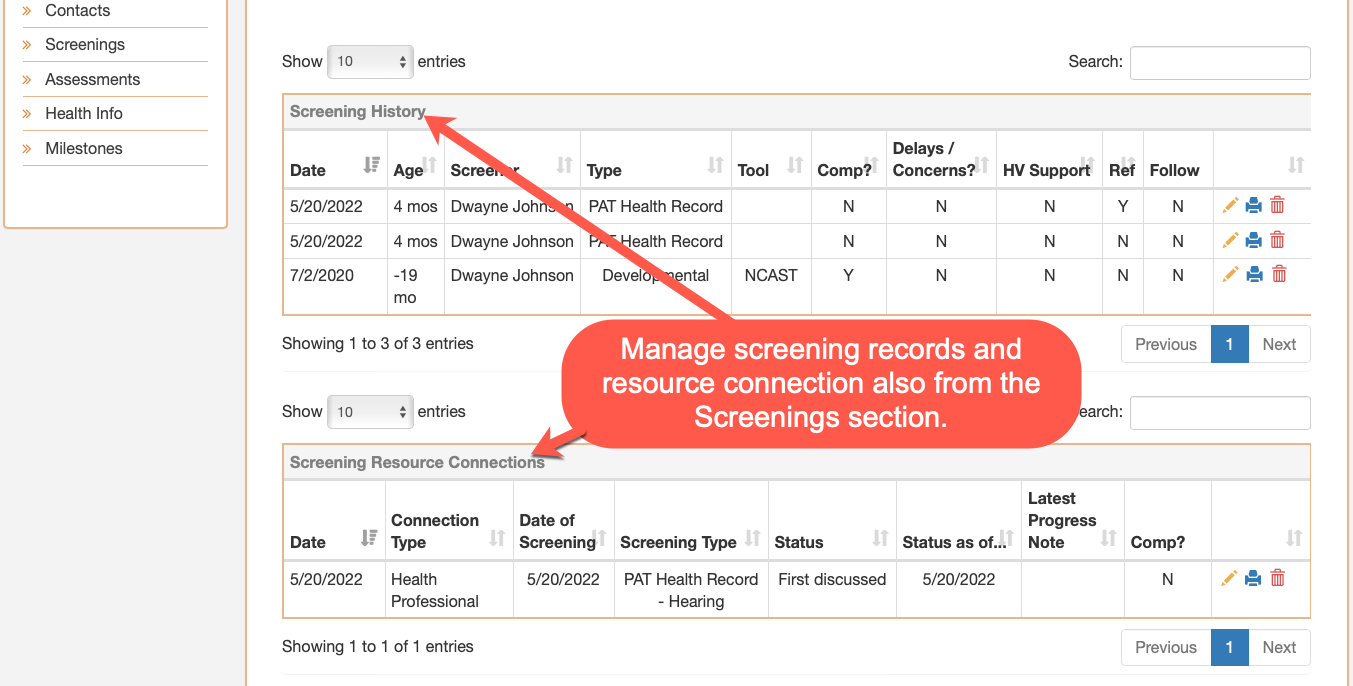Open the Assessments sidebar section
The width and height of the screenshot is (1353, 686).
(92, 80)
